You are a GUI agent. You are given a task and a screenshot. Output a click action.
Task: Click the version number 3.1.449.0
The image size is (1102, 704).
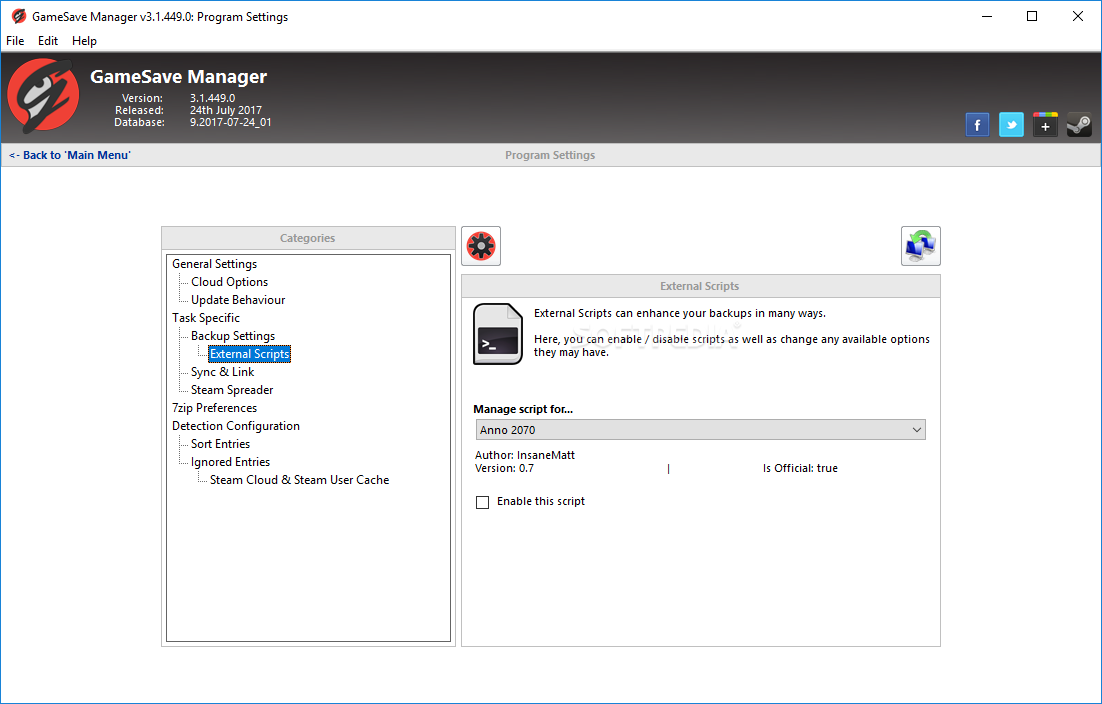click(212, 98)
